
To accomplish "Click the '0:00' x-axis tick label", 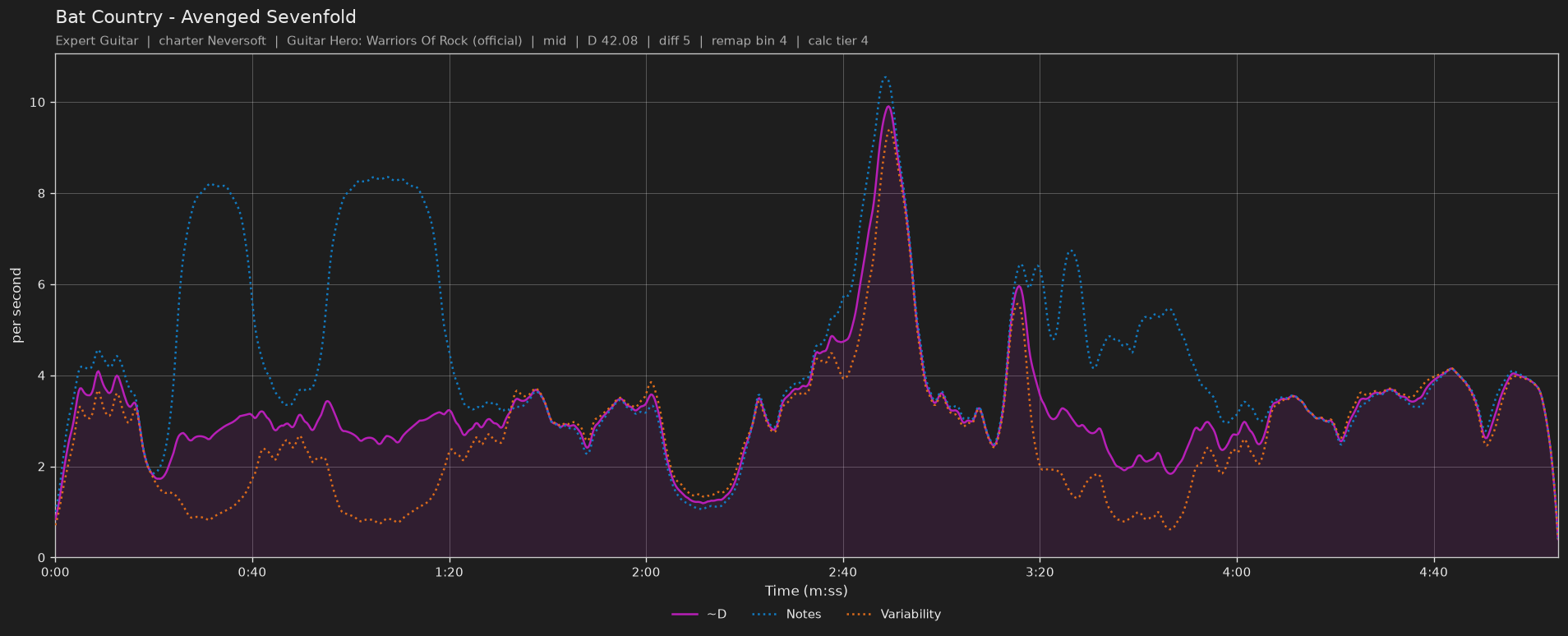I will (x=55, y=572).
